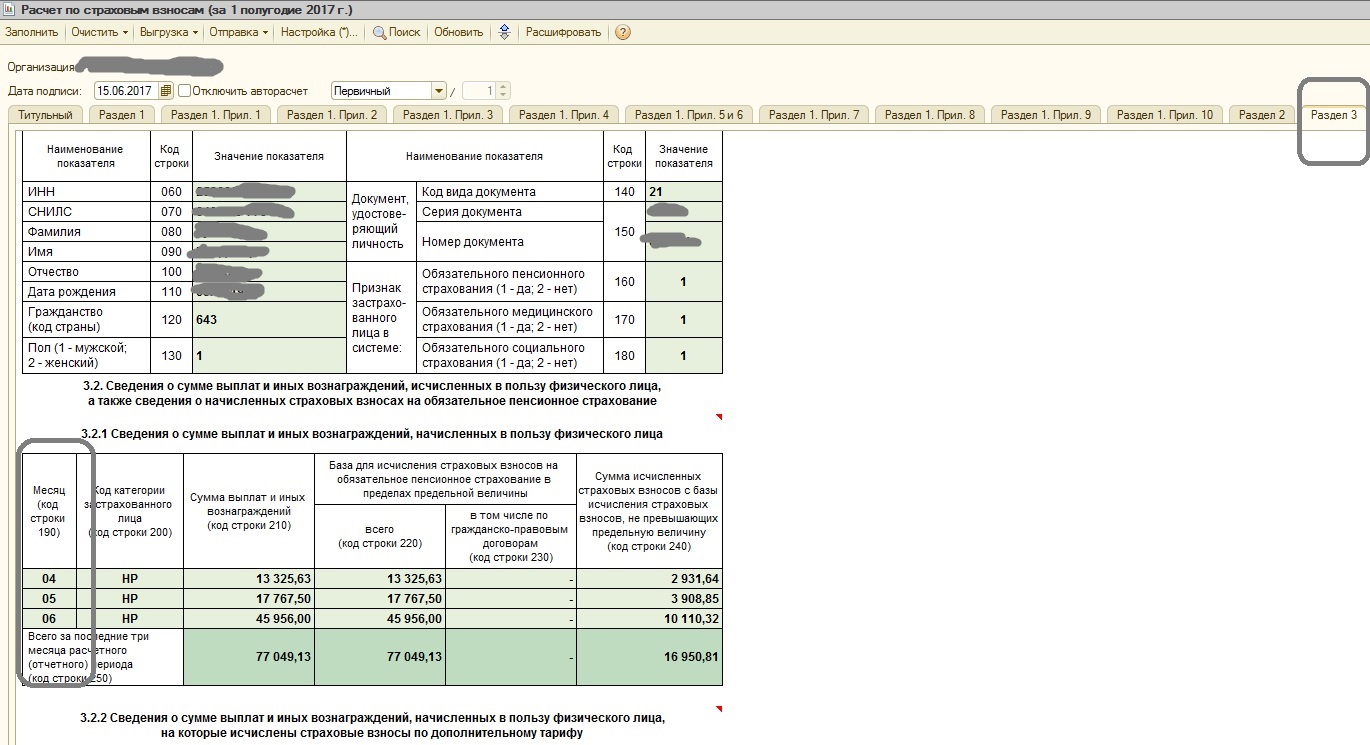Screen dimensions: 1370x745
Task: Open the Раздел 1. Прил. 1 tab
Action: coord(216,115)
